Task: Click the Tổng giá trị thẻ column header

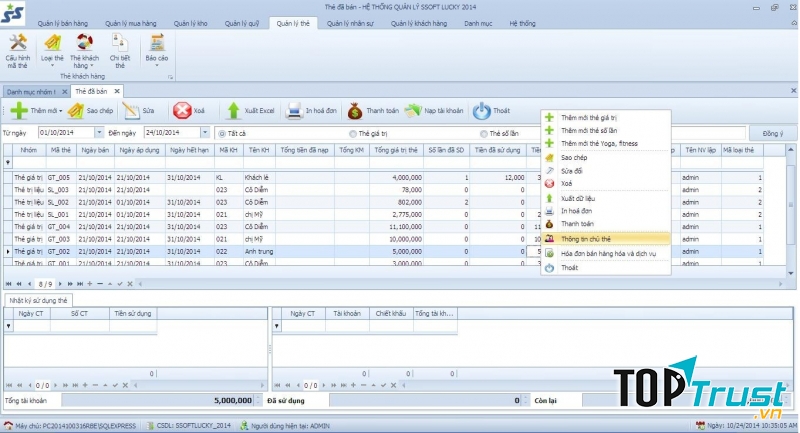Action: coord(396,150)
